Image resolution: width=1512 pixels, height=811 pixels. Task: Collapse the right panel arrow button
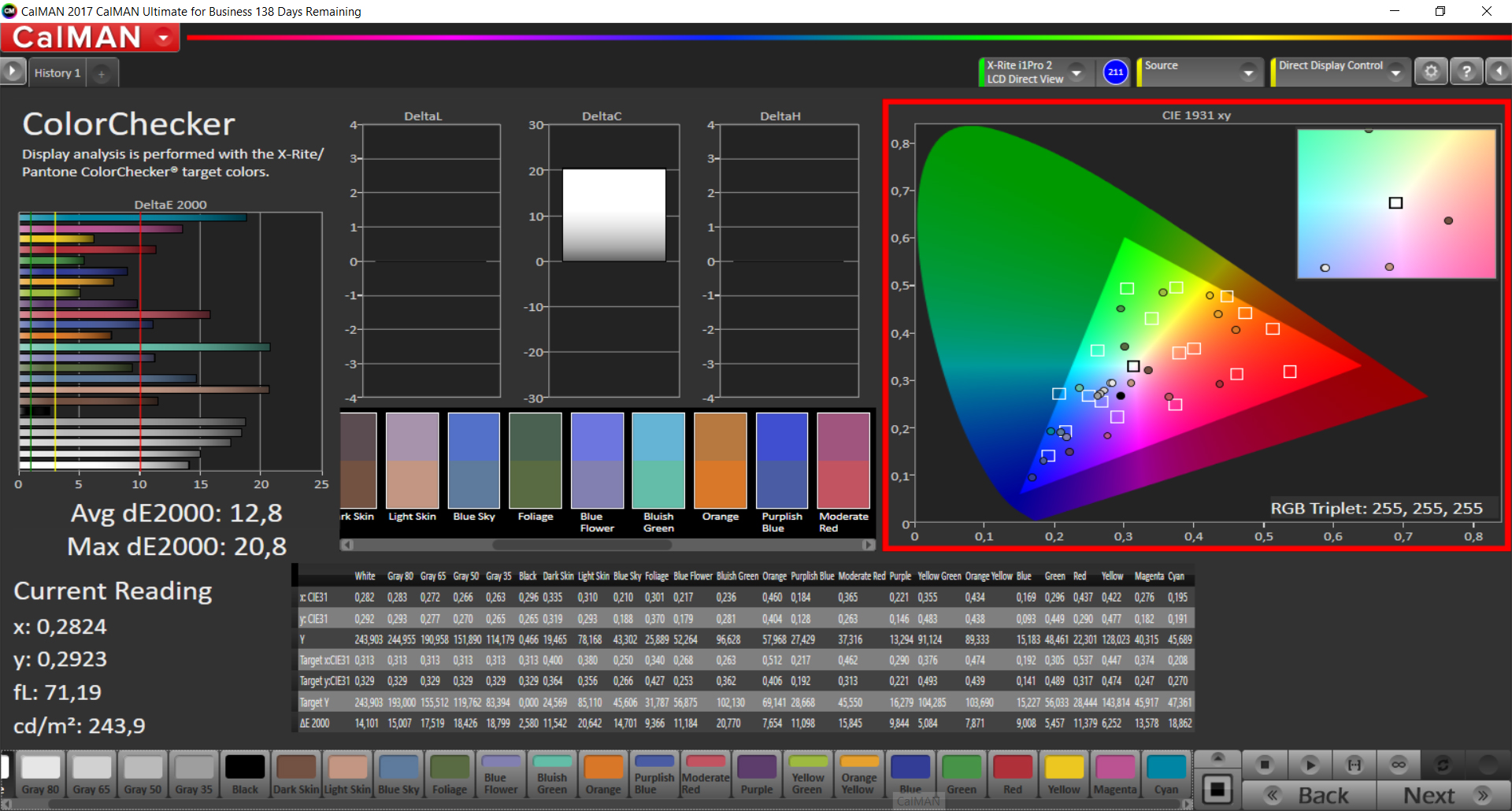[1498, 72]
